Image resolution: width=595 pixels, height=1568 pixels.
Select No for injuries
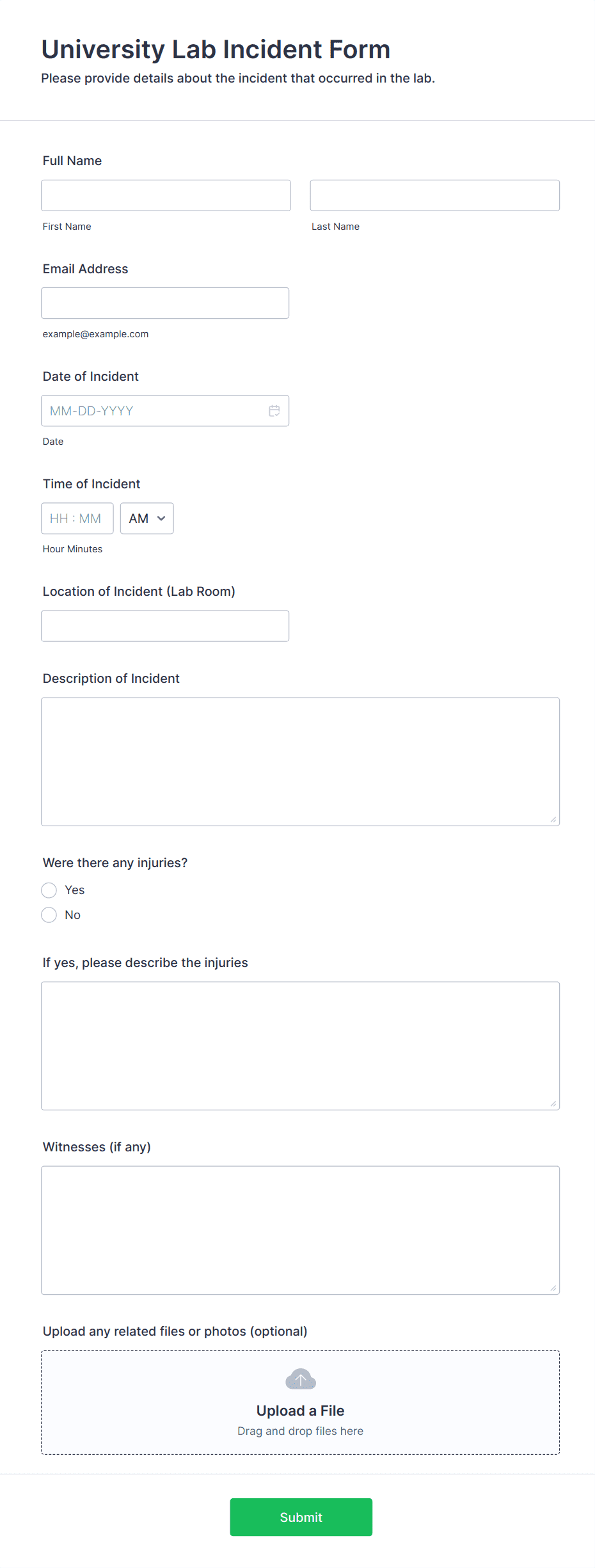[x=49, y=915]
